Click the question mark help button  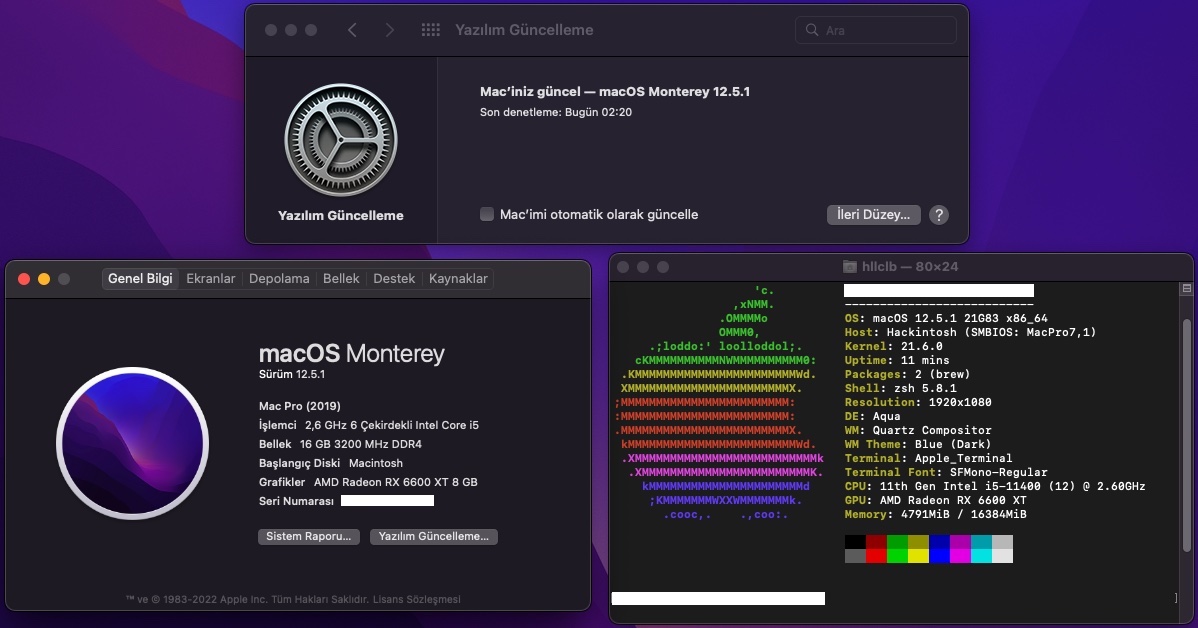(x=939, y=215)
